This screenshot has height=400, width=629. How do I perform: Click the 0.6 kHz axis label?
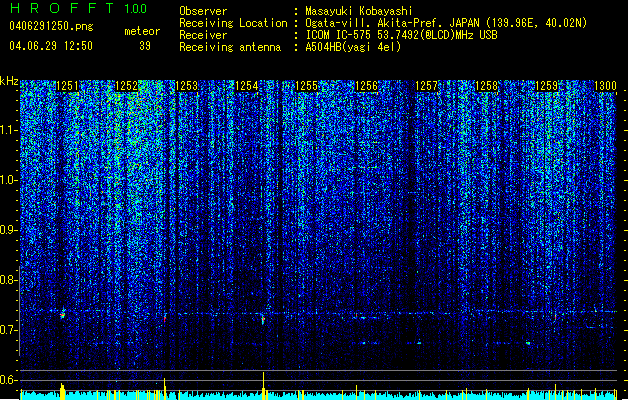tap(9, 380)
